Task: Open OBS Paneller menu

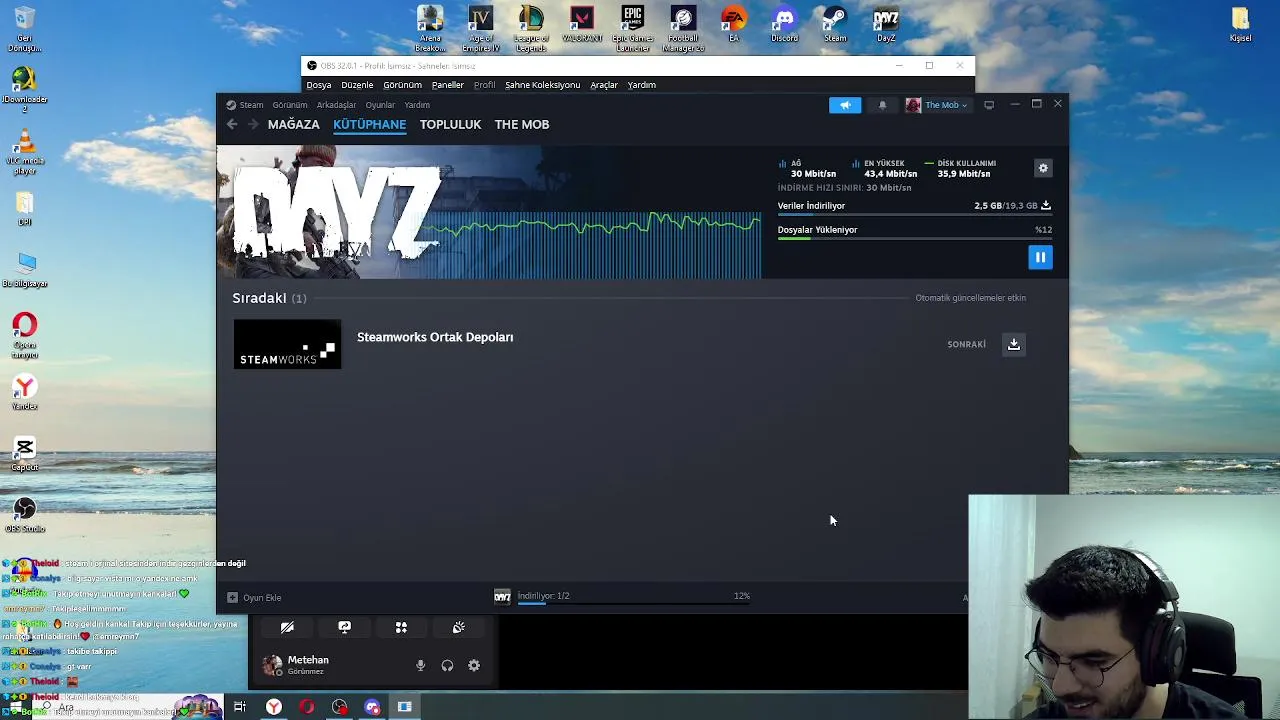Action: tap(447, 85)
